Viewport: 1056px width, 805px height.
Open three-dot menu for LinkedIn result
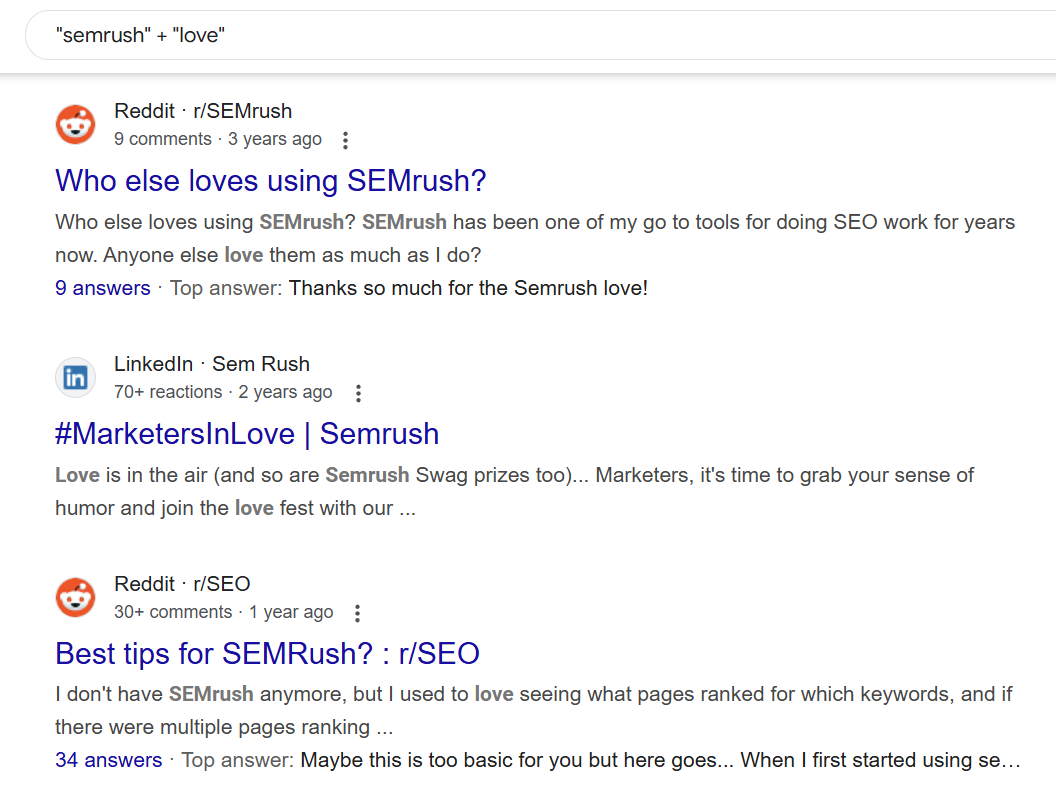pyautogui.click(x=358, y=393)
